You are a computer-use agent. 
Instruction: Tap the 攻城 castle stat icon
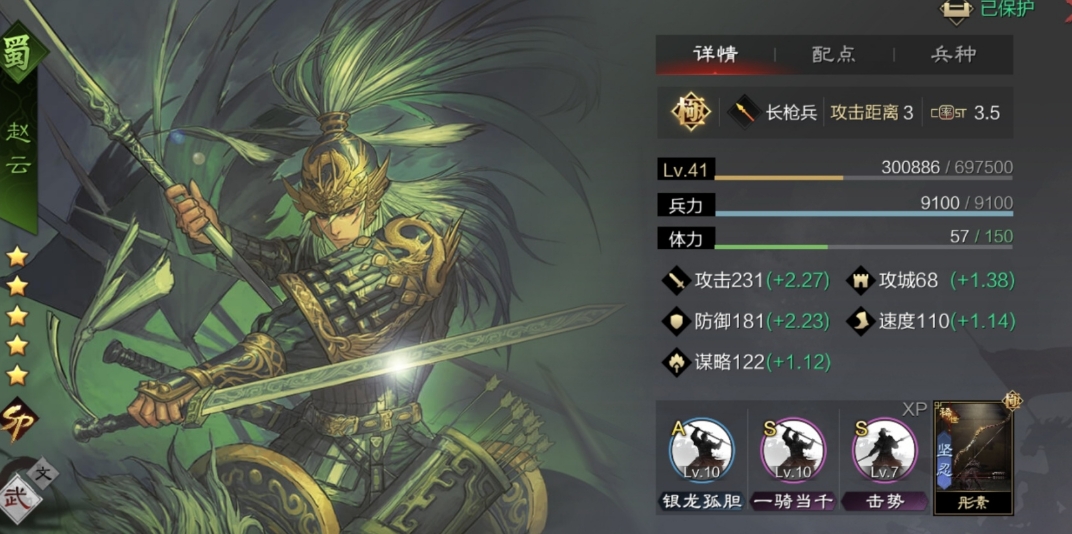[x=861, y=280]
